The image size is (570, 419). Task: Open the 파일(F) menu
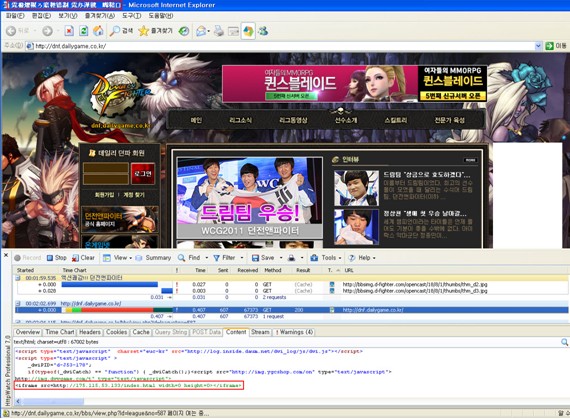click(x=15, y=16)
